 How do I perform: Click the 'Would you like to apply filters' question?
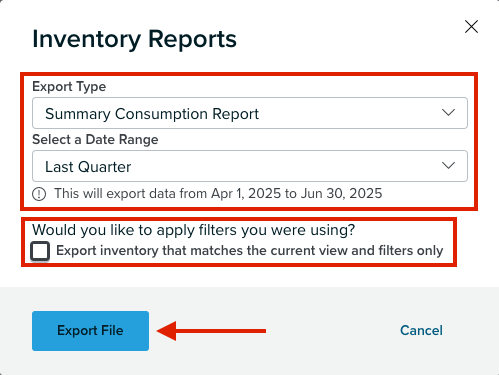click(193, 230)
